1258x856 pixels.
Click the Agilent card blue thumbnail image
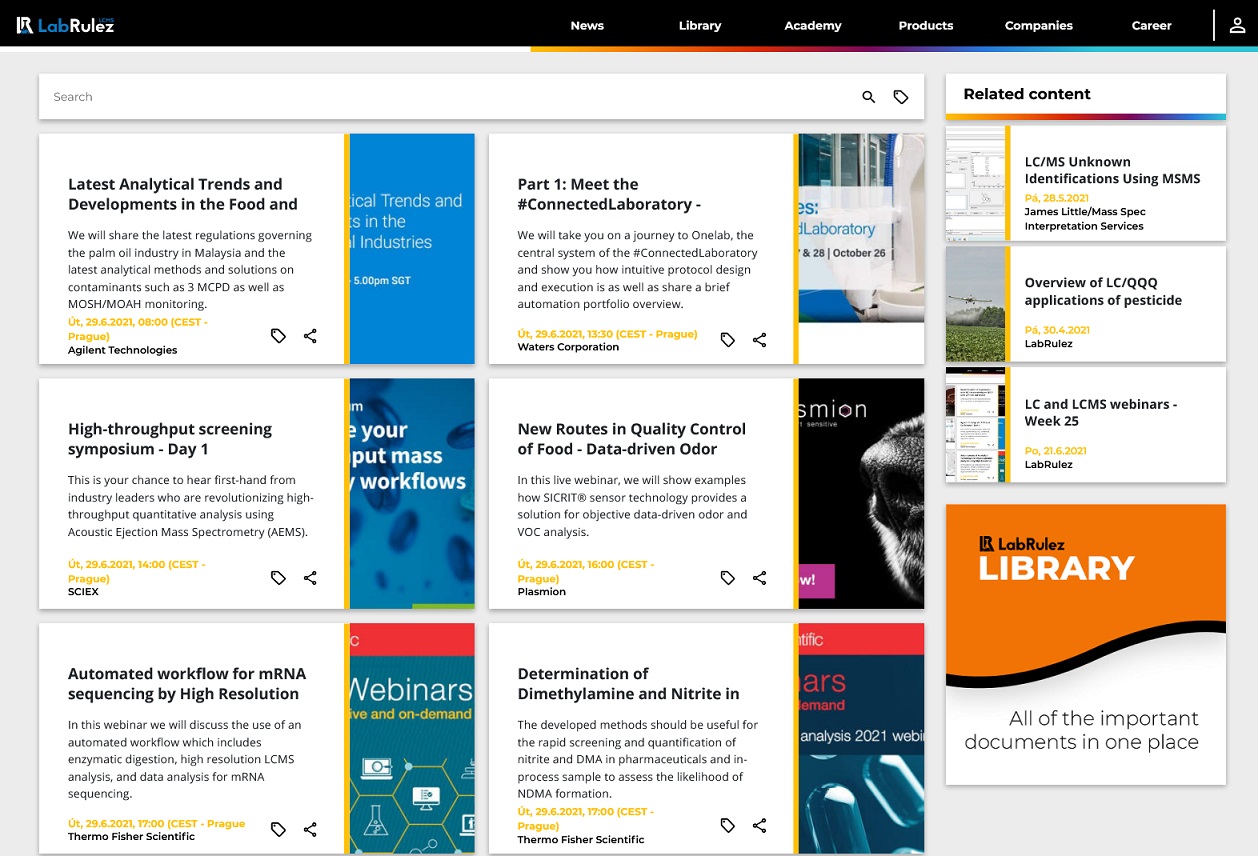[x=412, y=249]
